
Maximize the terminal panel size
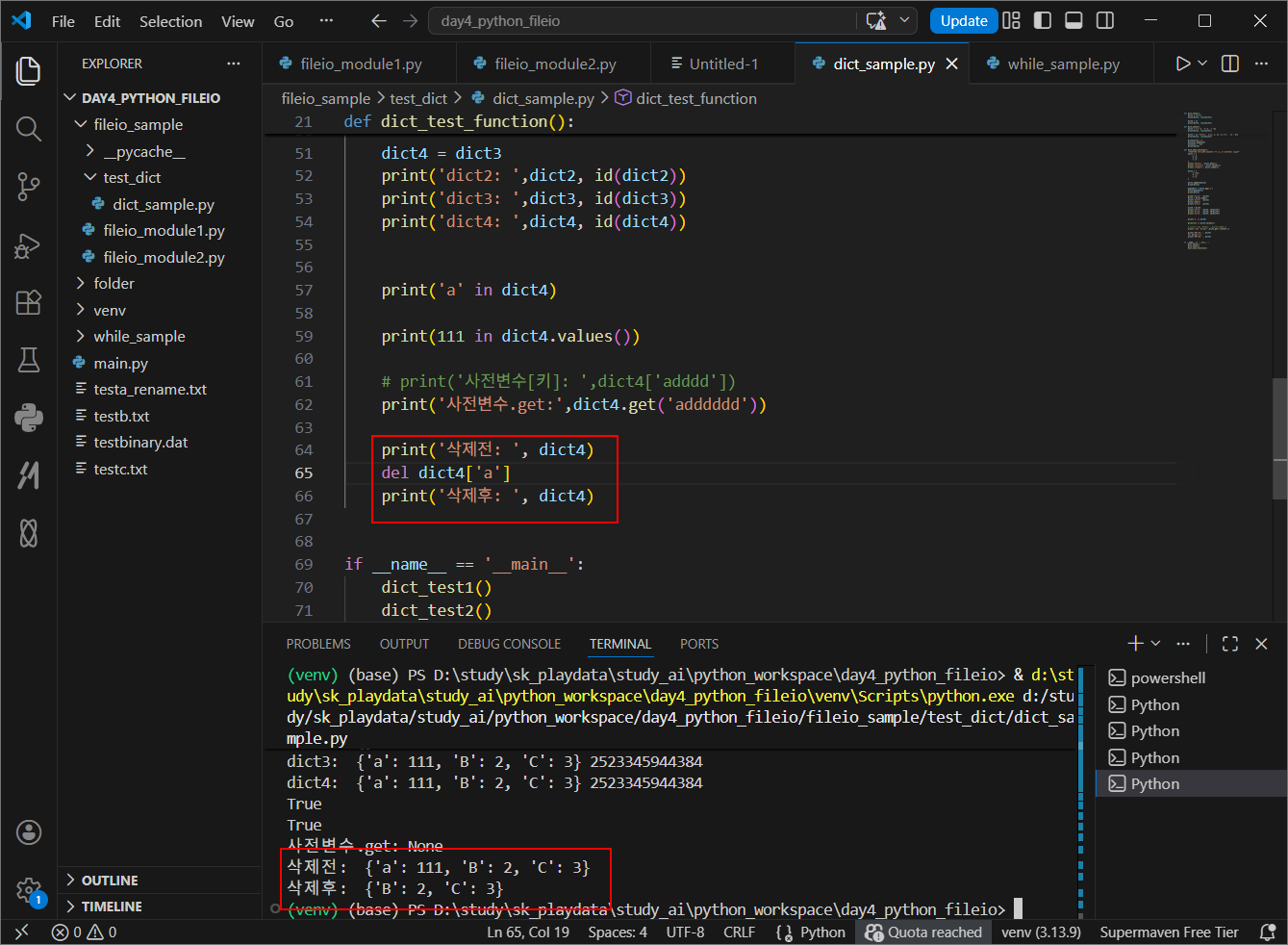1230,643
